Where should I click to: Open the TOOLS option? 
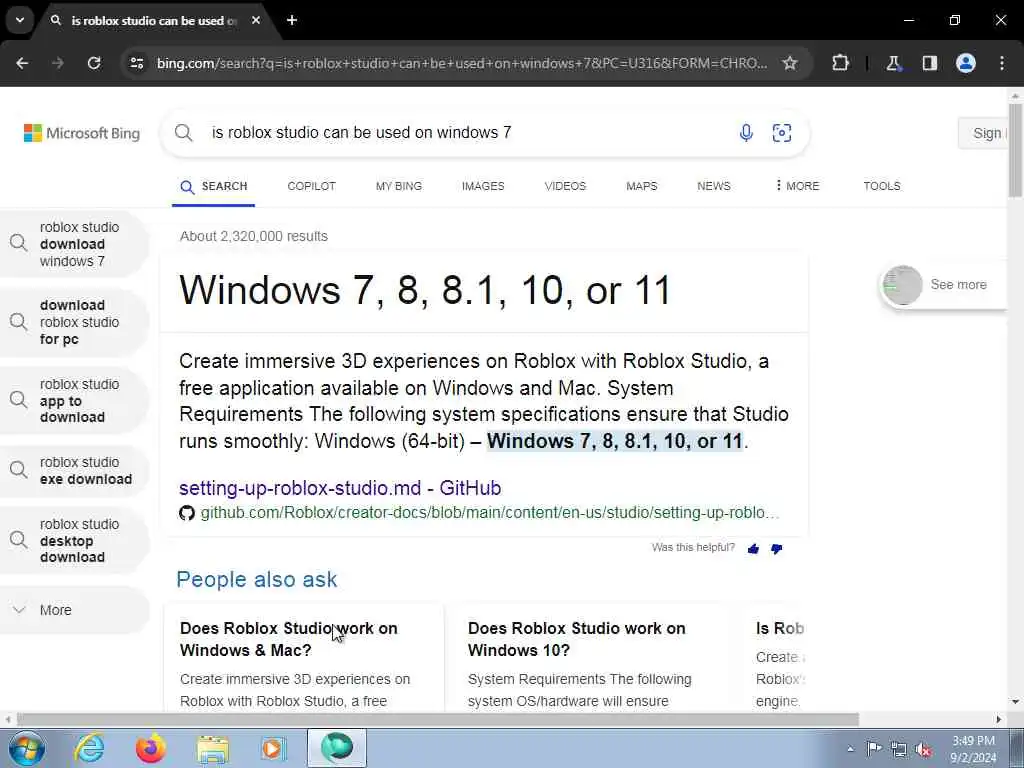click(882, 186)
